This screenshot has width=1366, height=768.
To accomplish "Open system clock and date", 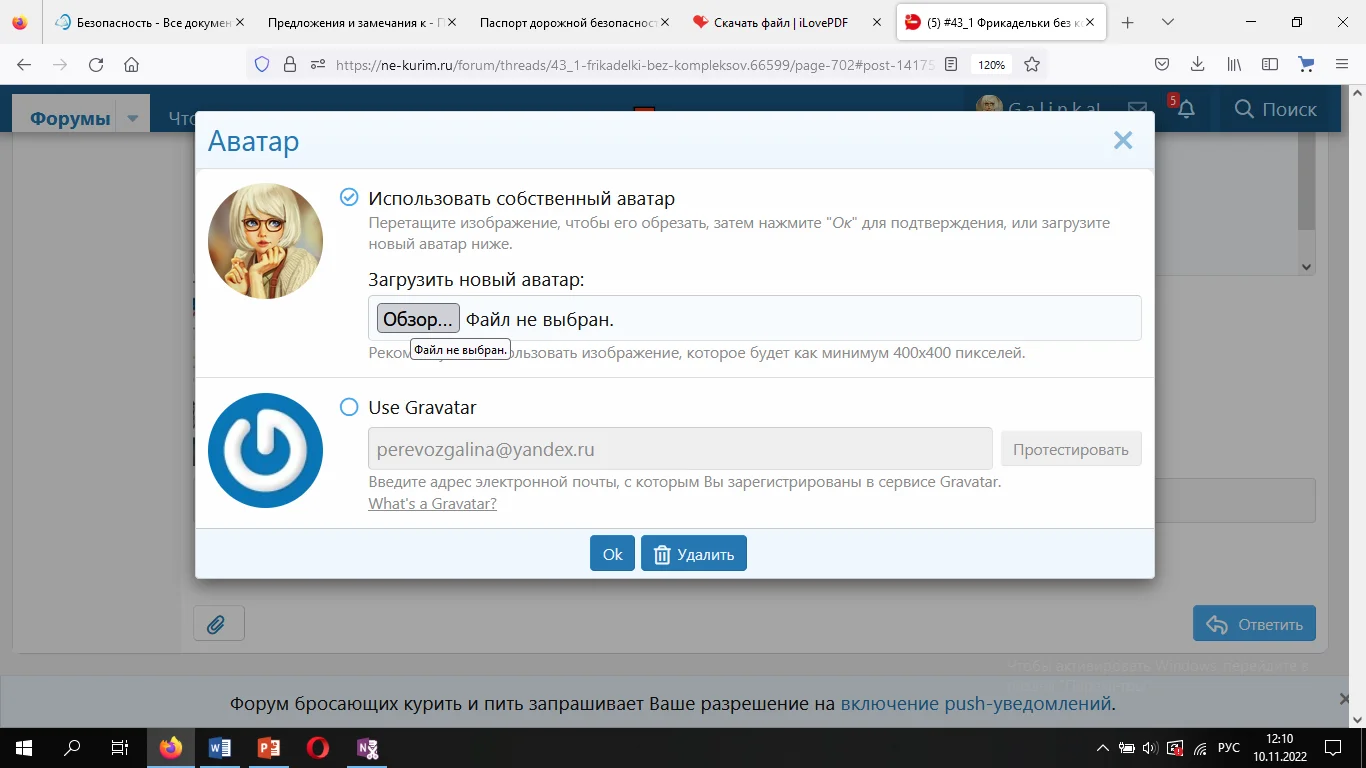I will [1279, 747].
